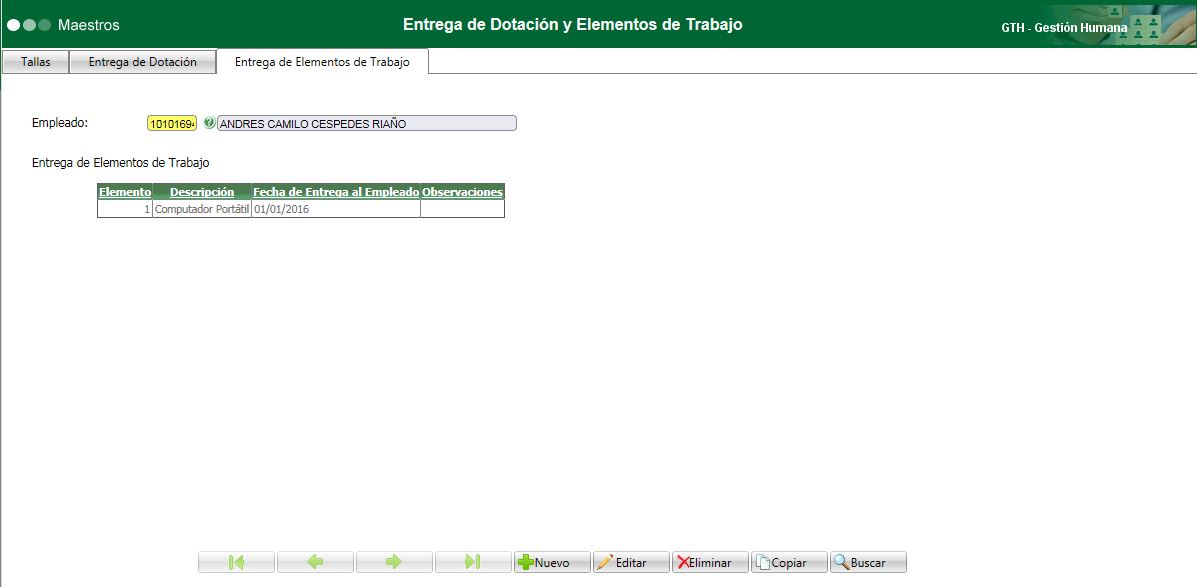Select the Entrega de Elementos de Trabajo tab
This screenshot has width=1197, height=587.
point(322,62)
